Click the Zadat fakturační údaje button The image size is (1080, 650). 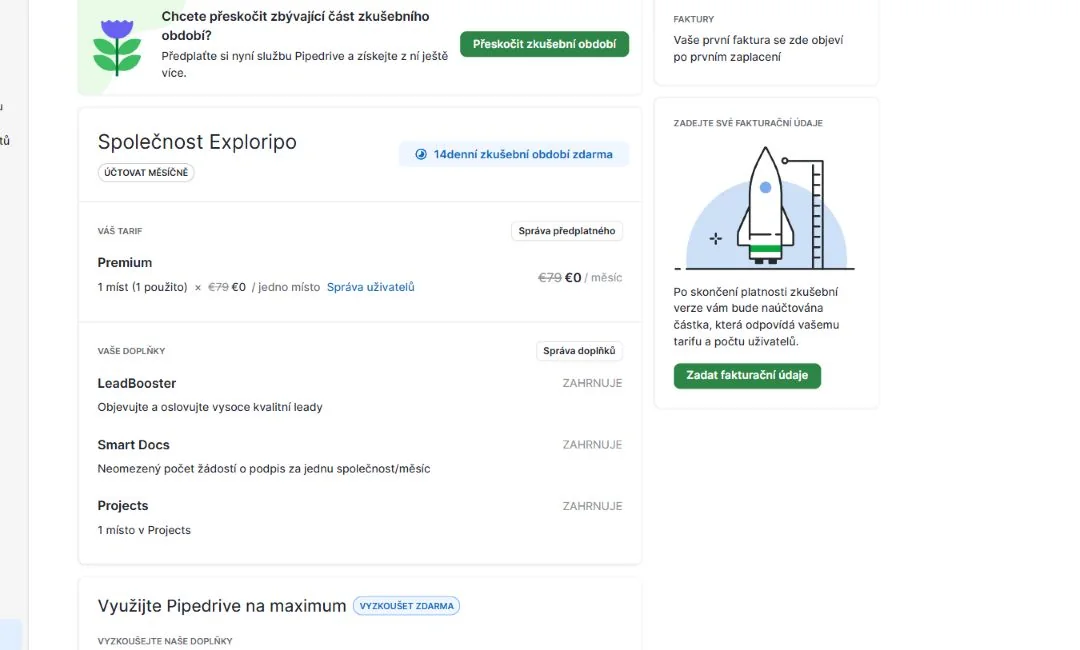click(x=747, y=375)
